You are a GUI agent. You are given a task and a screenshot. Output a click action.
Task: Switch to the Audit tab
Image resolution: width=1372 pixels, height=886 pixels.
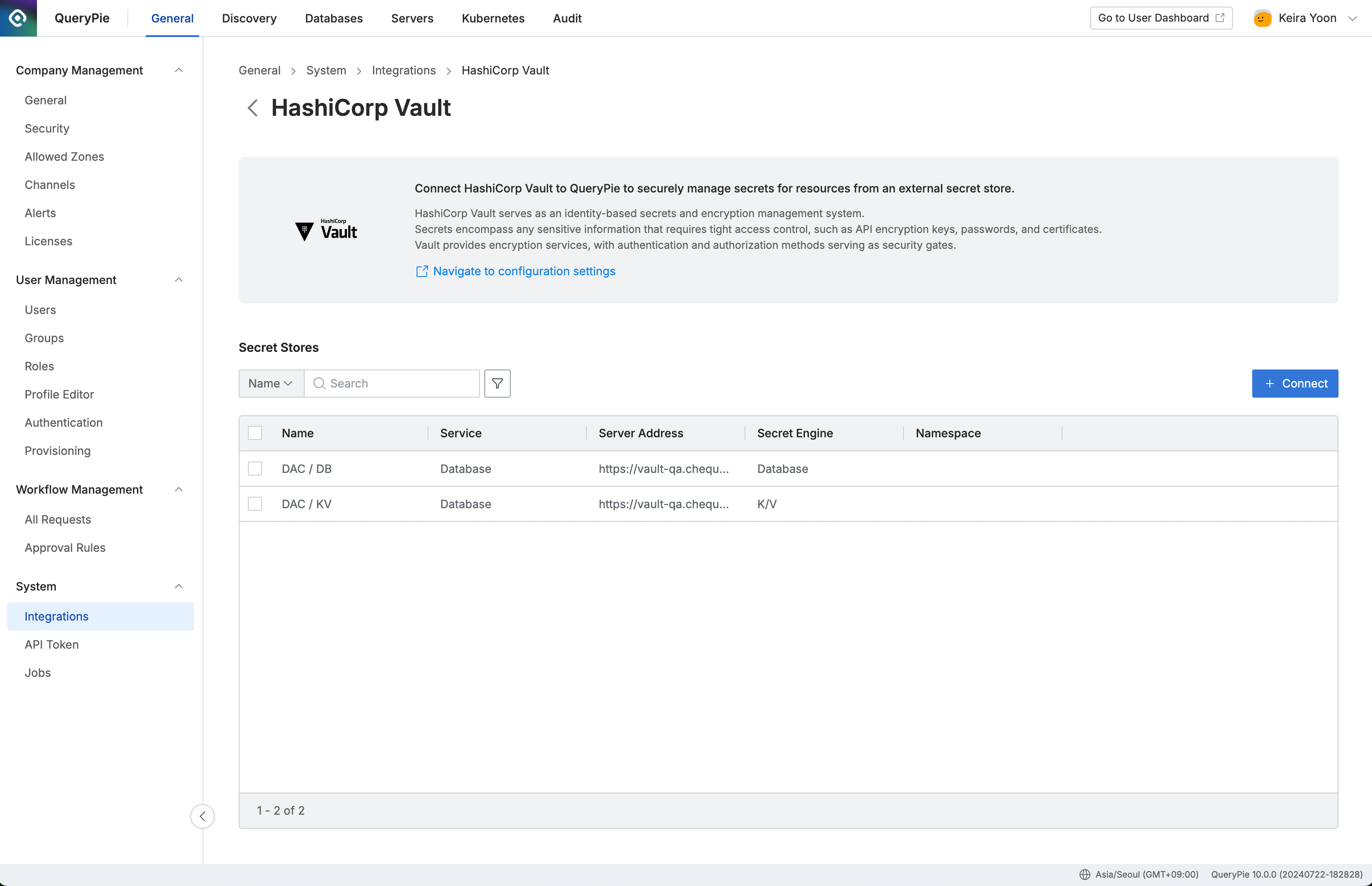tap(567, 18)
